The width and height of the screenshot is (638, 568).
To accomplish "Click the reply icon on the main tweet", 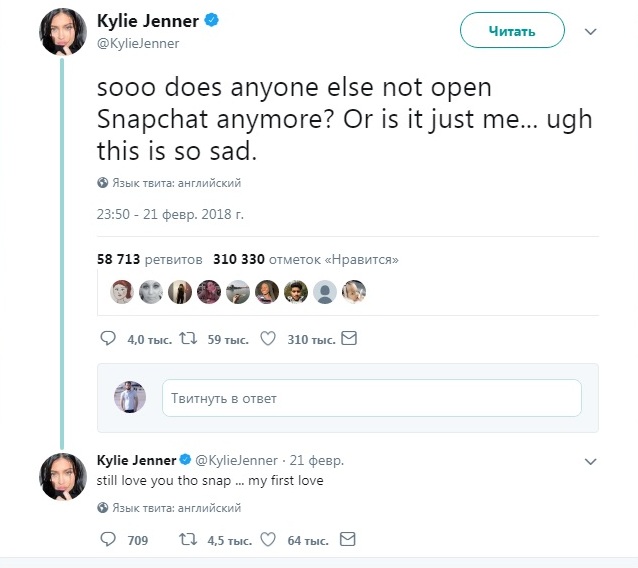I will tap(110, 339).
